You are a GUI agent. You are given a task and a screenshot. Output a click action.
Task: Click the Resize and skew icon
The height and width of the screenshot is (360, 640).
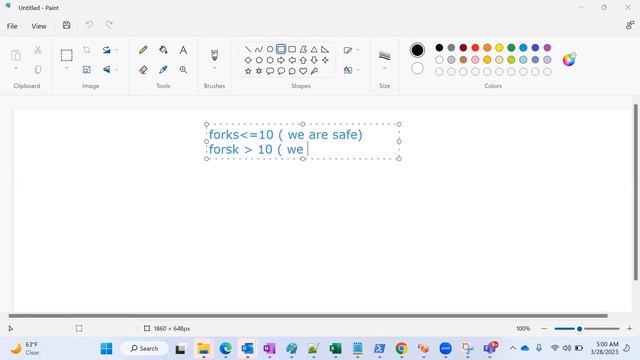click(x=87, y=70)
